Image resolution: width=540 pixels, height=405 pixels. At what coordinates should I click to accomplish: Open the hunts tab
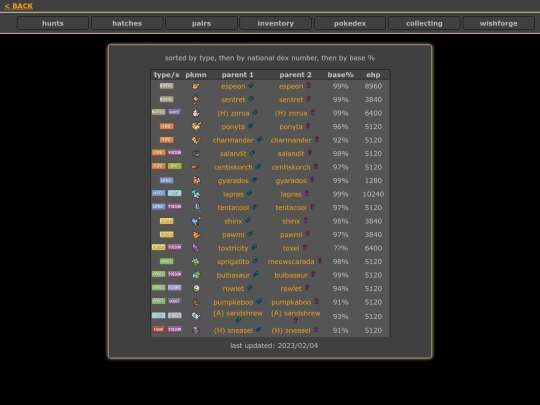coord(53,23)
